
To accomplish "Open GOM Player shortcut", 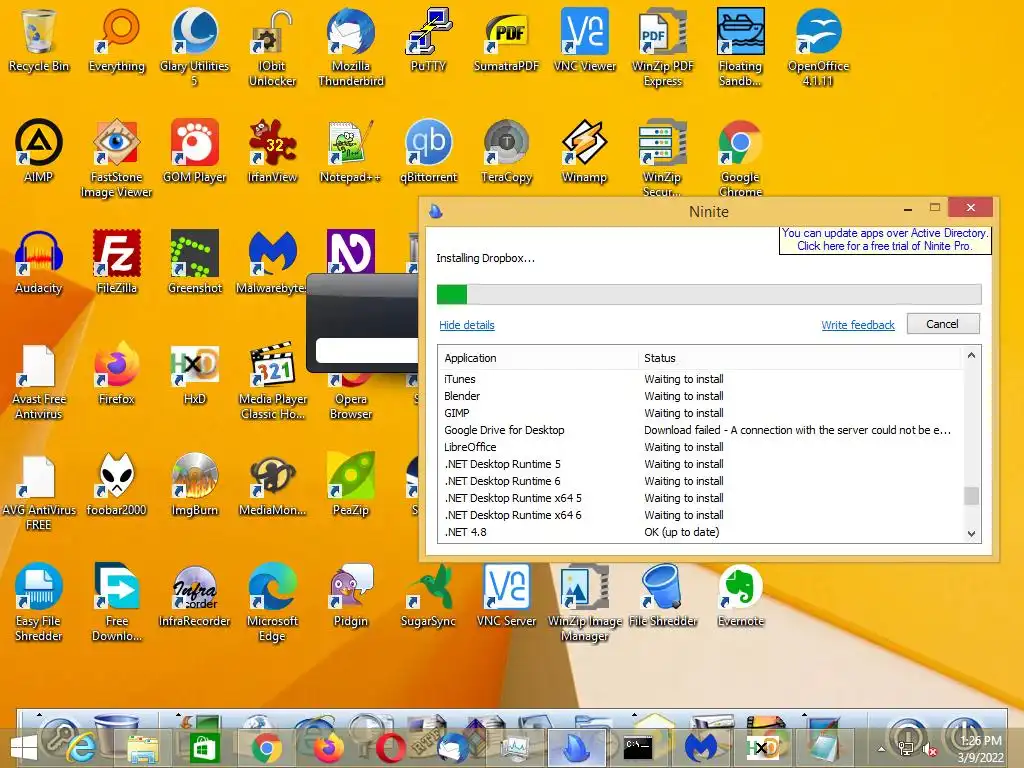I will point(194,150).
